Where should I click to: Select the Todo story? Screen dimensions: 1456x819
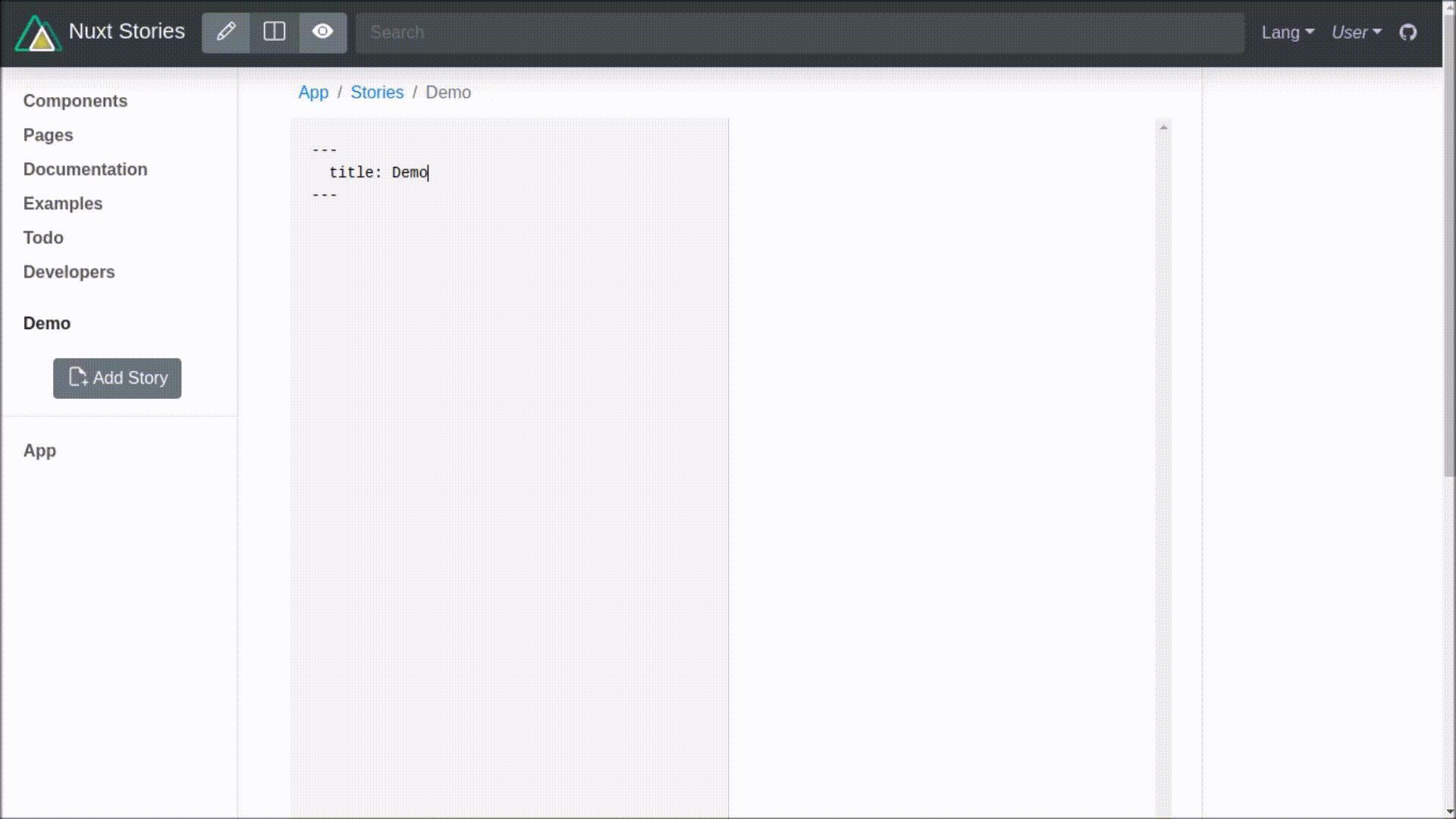click(x=43, y=237)
